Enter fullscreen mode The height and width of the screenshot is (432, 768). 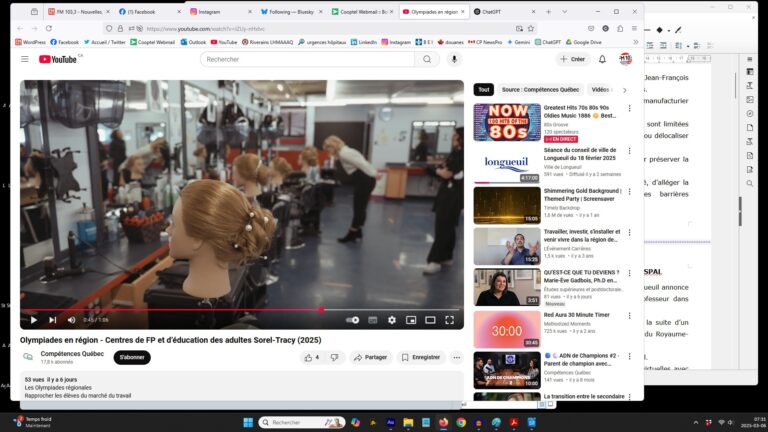[x=449, y=320]
